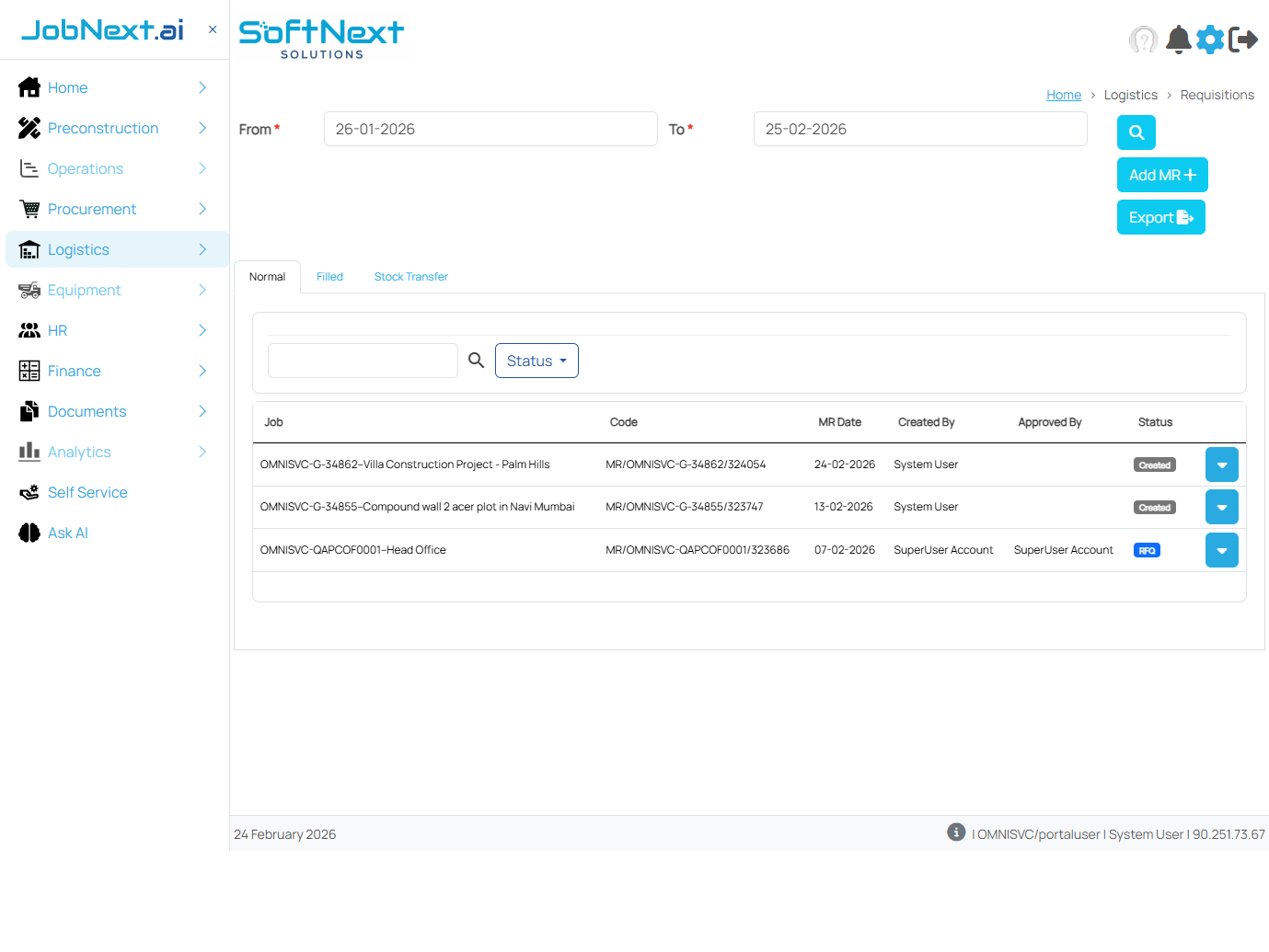Click the From date input field

490,129
